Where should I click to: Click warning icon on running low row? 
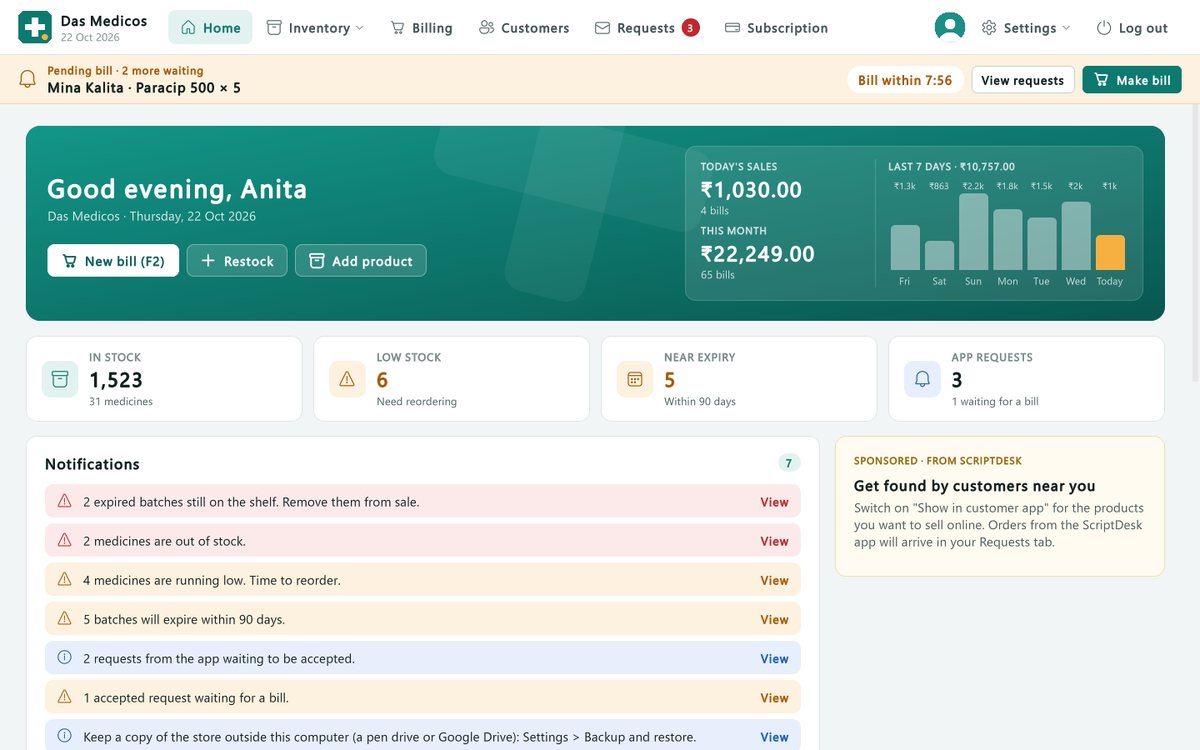[65, 579]
